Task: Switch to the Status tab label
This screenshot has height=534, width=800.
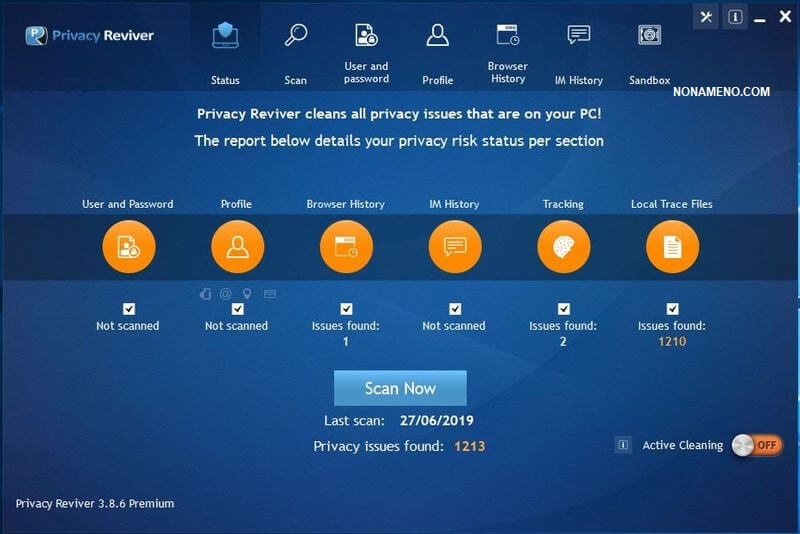Action: (x=225, y=81)
